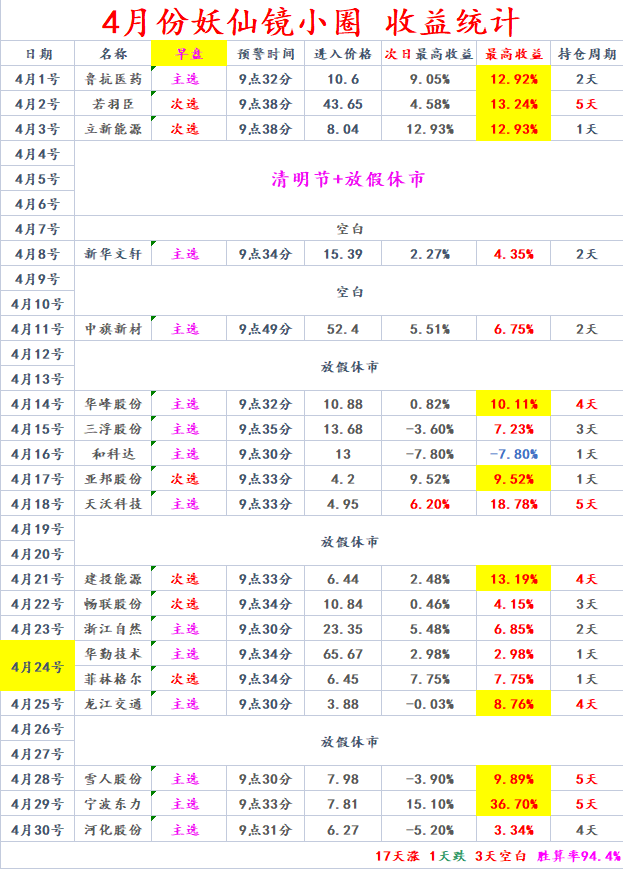Click stock name 若羽臣

coord(113,104)
